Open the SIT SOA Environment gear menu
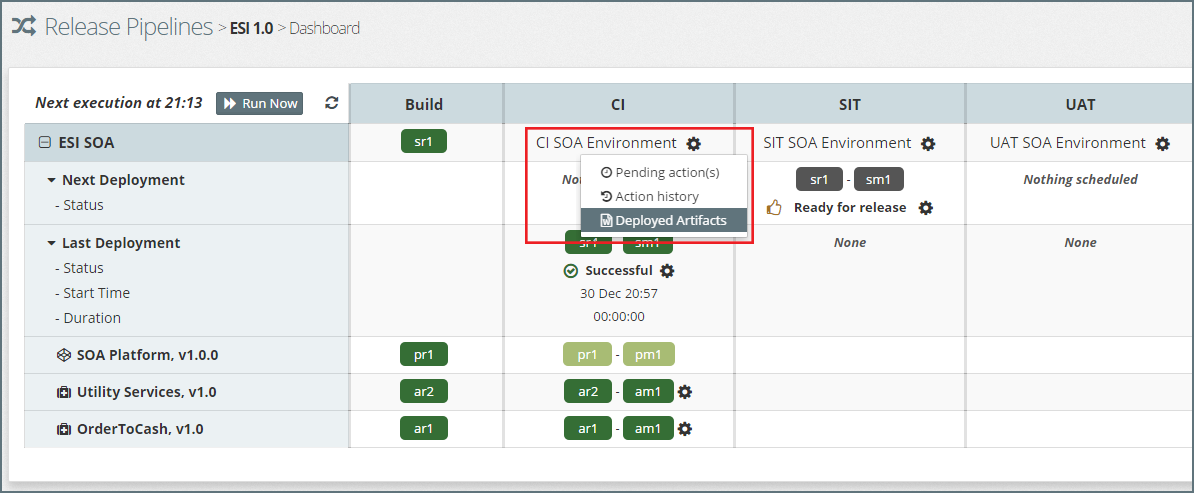Screen dimensions: 1194x493 [928, 144]
